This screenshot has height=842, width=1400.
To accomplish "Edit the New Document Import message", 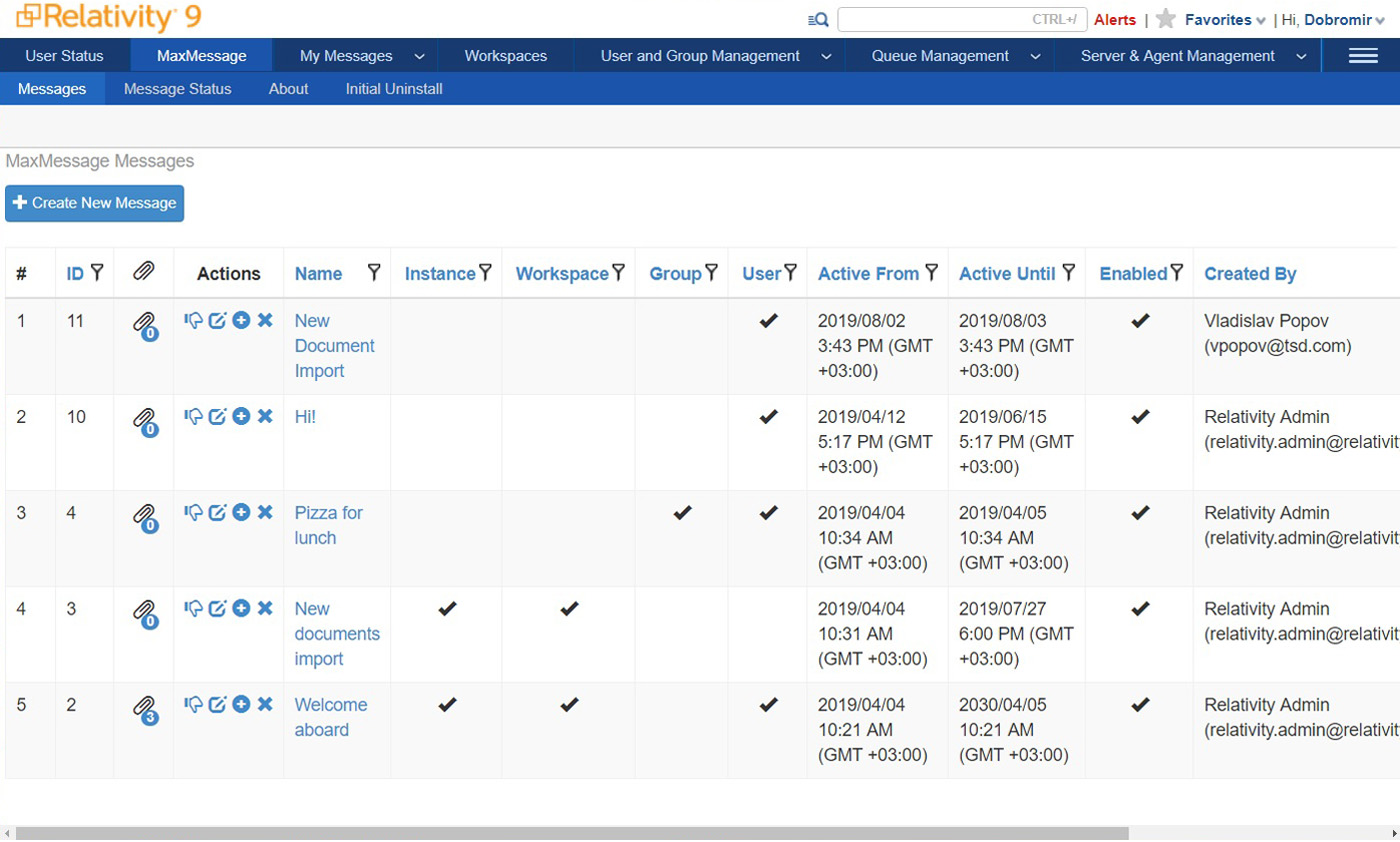I will [x=218, y=320].
